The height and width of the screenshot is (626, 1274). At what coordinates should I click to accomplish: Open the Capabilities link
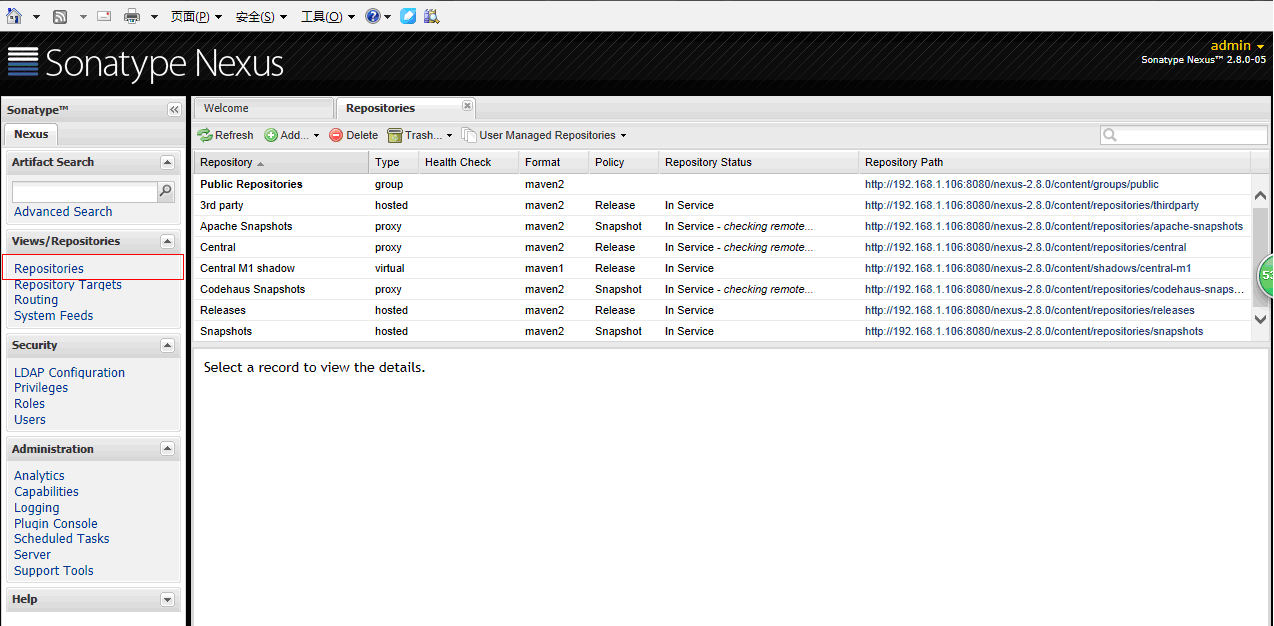point(46,492)
